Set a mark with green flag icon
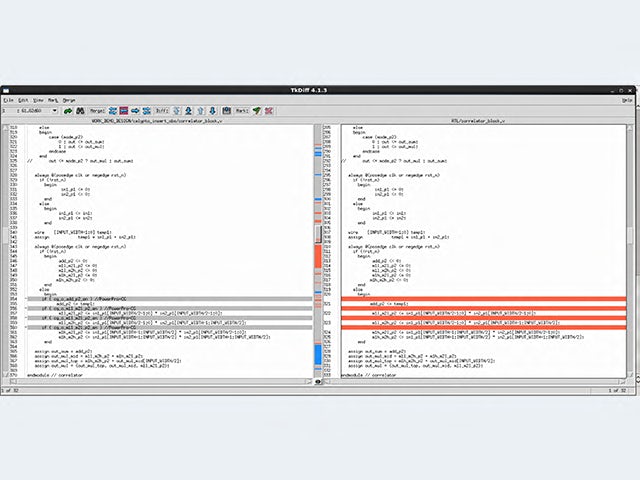Image resolution: width=640 pixels, height=480 pixels. click(x=257, y=111)
